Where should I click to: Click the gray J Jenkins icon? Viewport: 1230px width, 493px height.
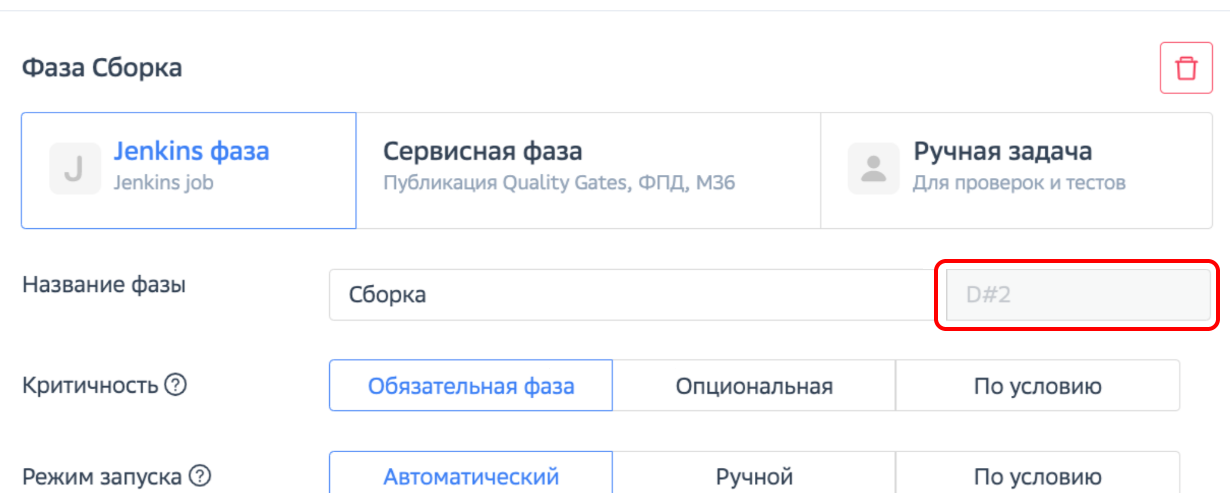74,169
